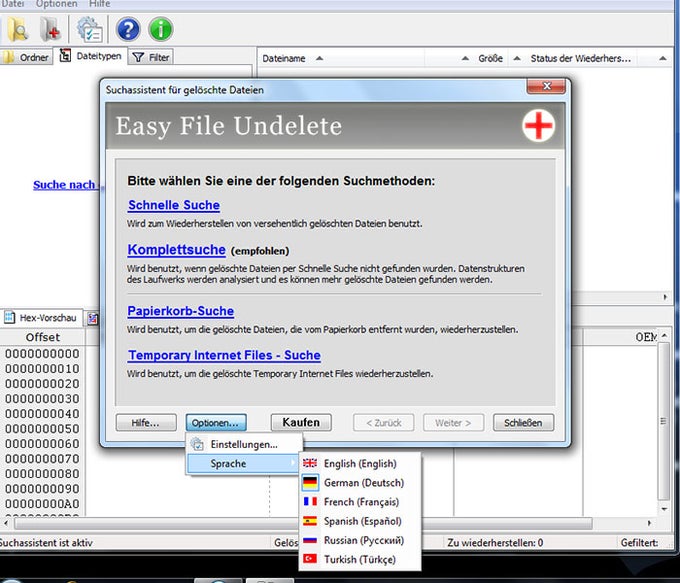Open the settings gear checklist toolbar icon

[89, 29]
